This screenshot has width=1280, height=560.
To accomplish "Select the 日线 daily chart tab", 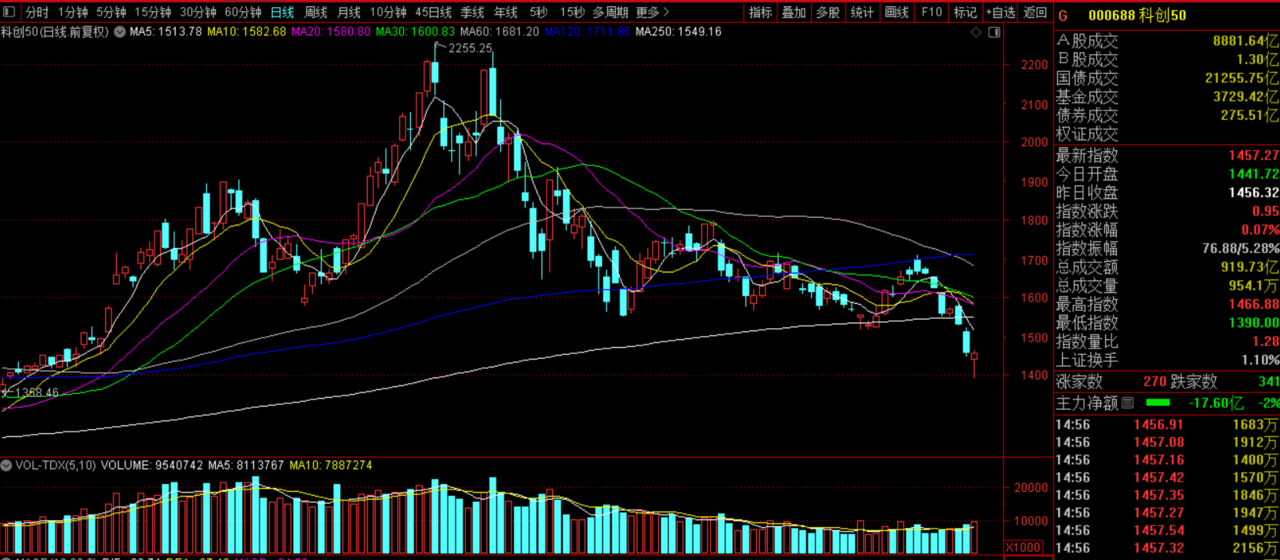I will (x=282, y=13).
